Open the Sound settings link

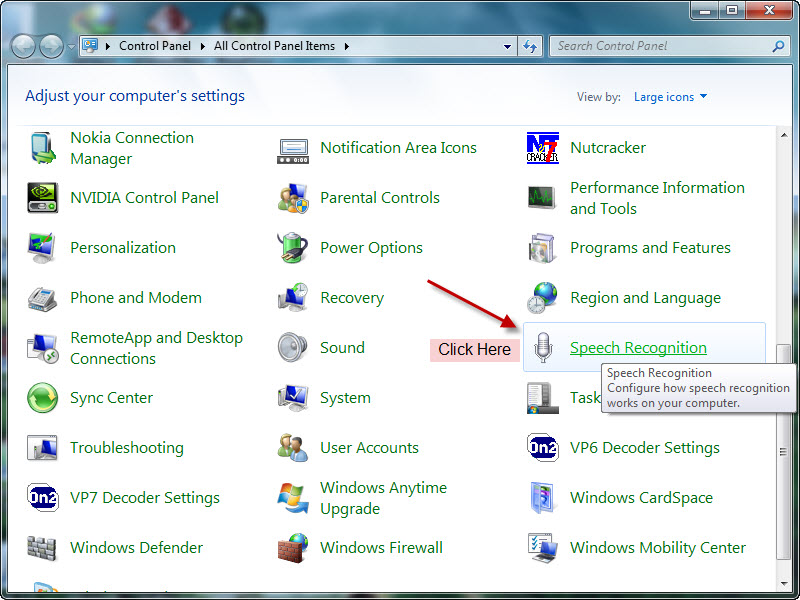[x=342, y=348]
